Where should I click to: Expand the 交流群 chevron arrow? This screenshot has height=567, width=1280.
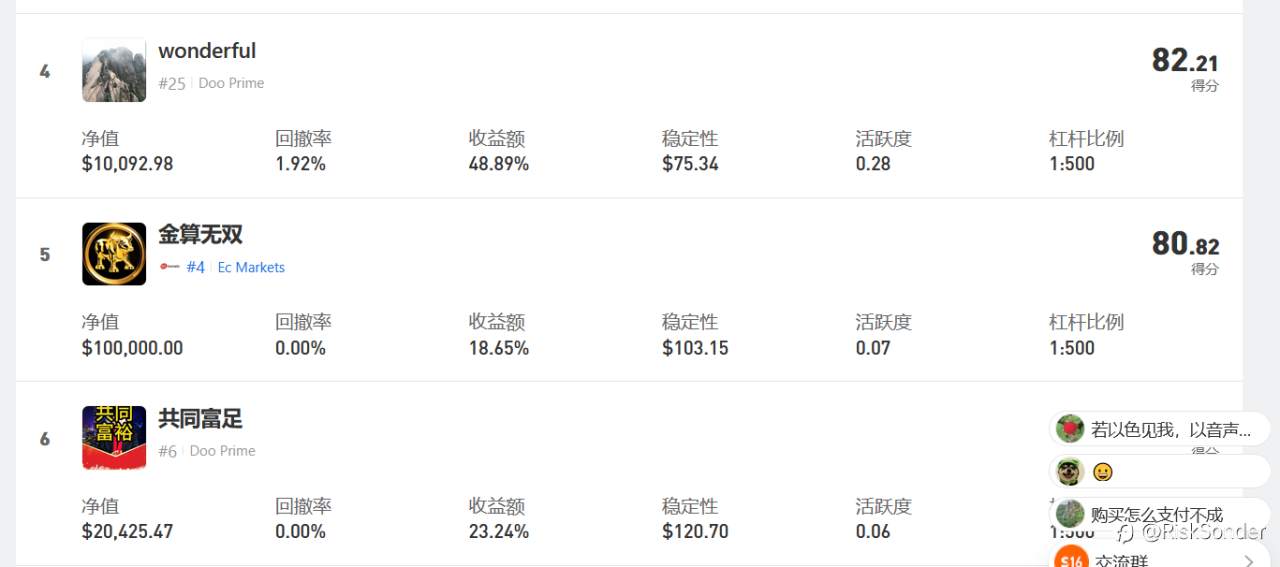(1249, 560)
